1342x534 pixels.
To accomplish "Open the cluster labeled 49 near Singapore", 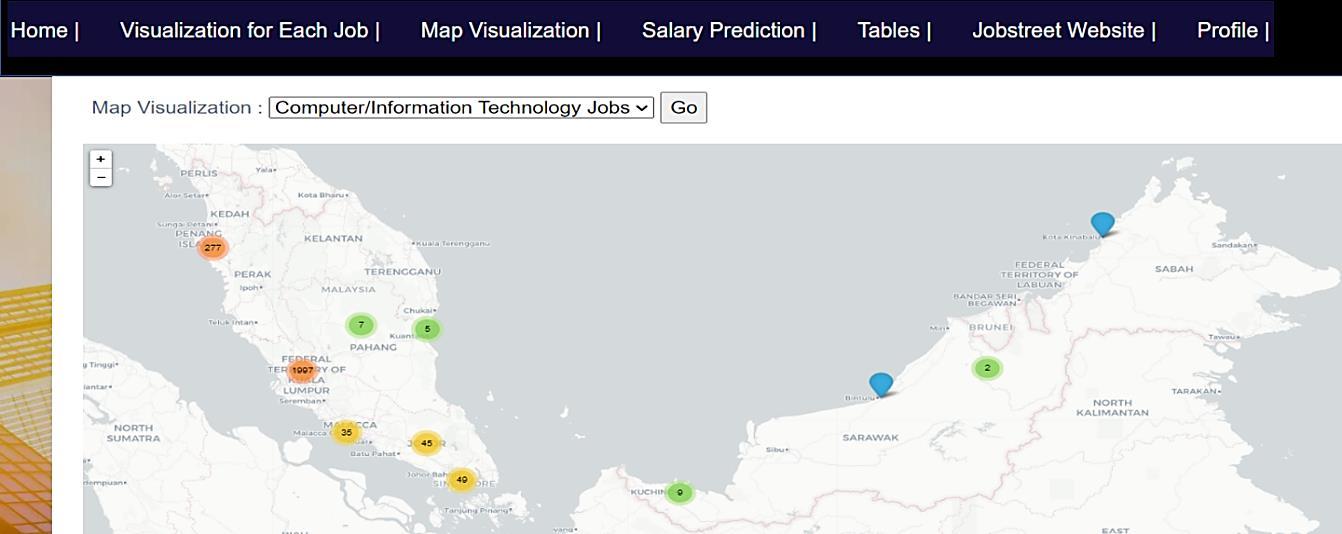I will pyautogui.click(x=461, y=480).
